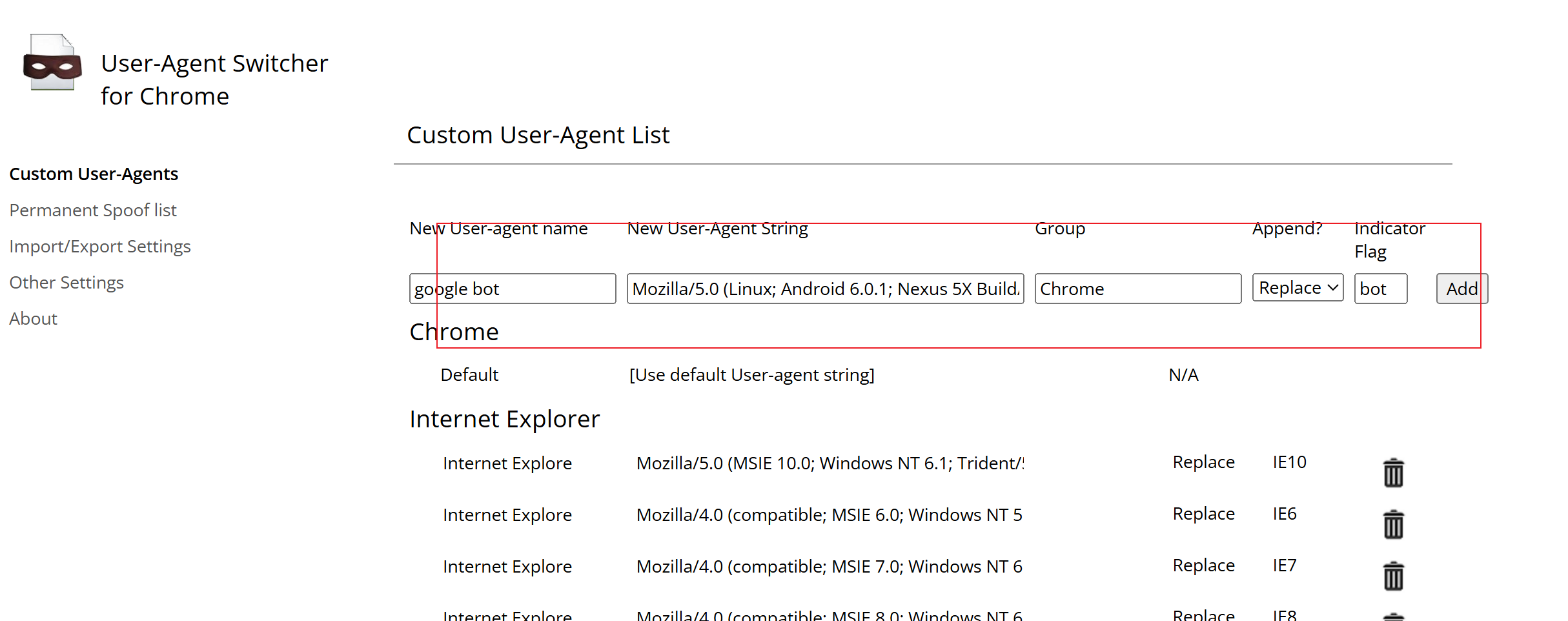Click the Internet Explore name in IE6 row
Viewport: 1568px width, 621px height.
[x=507, y=515]
